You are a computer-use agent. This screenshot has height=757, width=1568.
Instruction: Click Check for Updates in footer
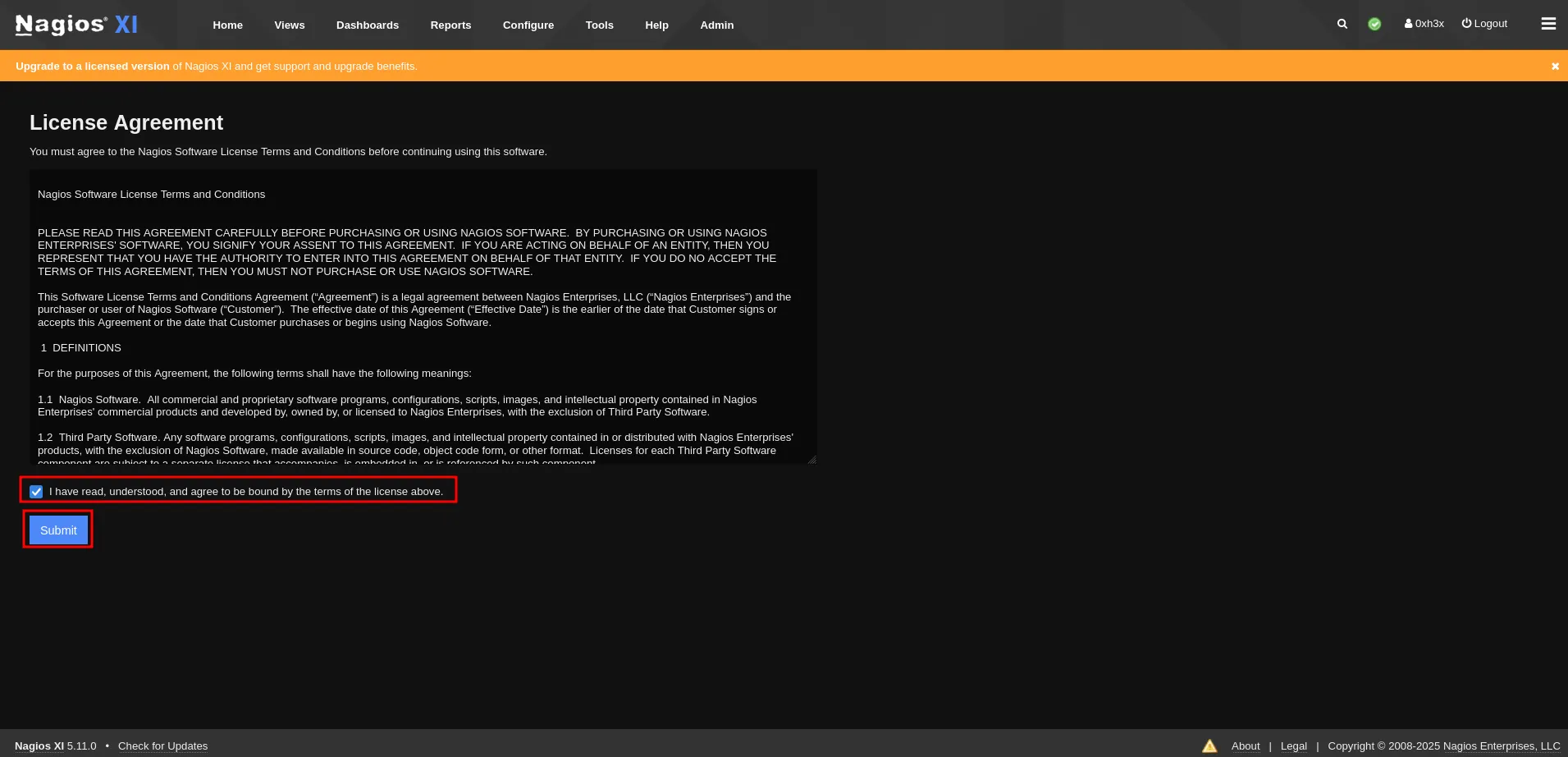click(162, 746)
